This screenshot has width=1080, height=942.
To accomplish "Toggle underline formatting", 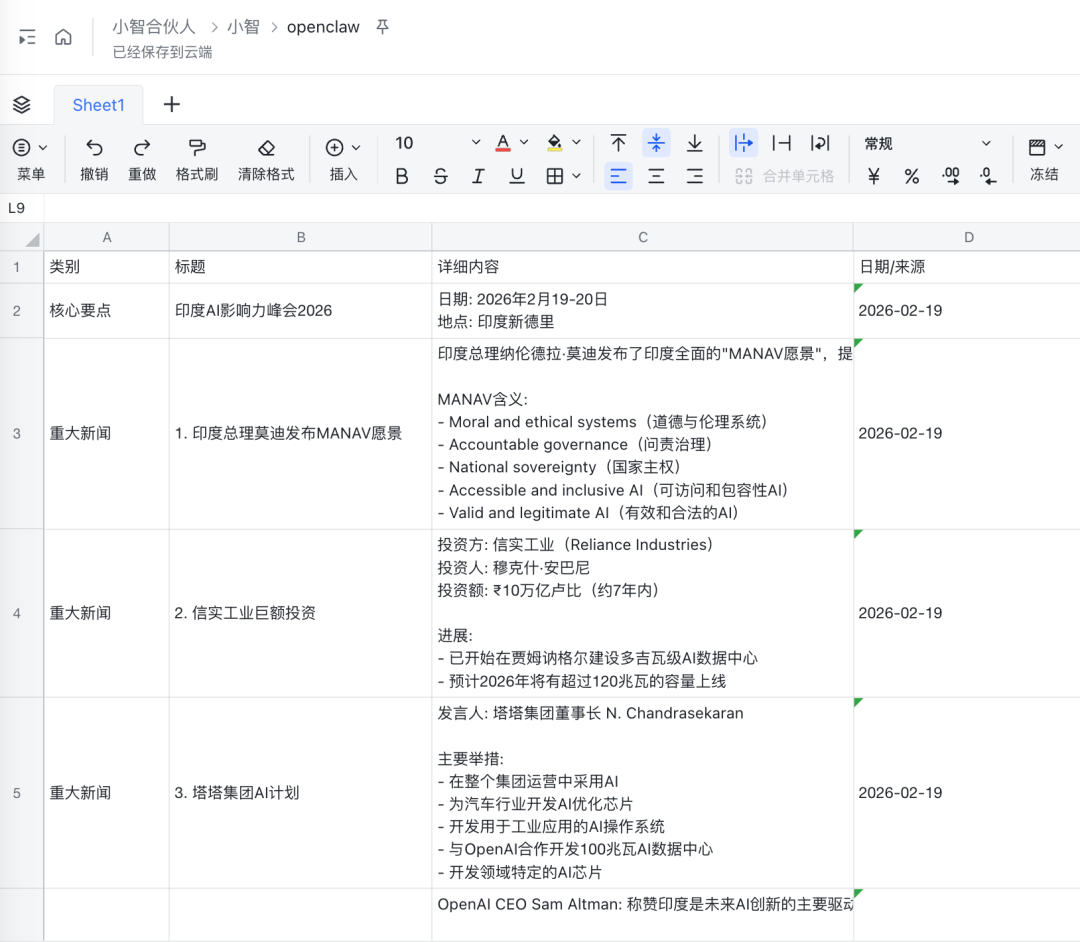I will coord(516,175).
